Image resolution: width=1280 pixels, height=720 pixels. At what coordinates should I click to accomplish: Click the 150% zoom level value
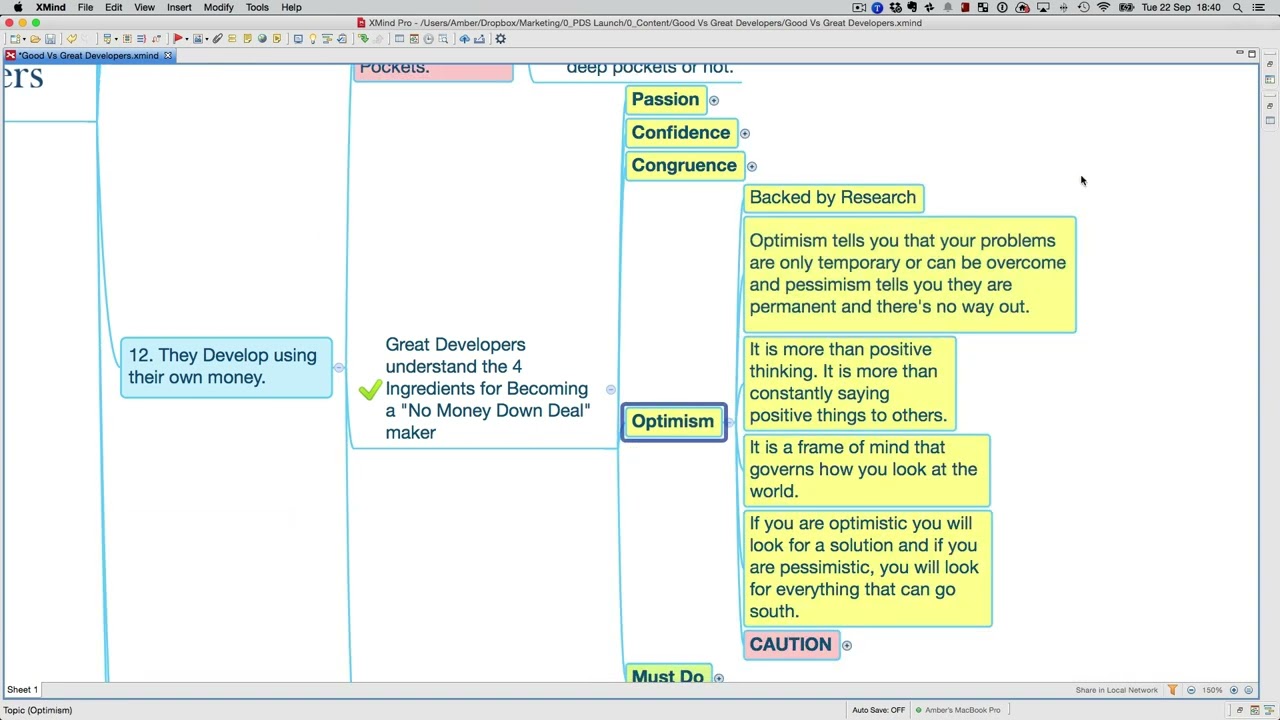point(1212,690)
